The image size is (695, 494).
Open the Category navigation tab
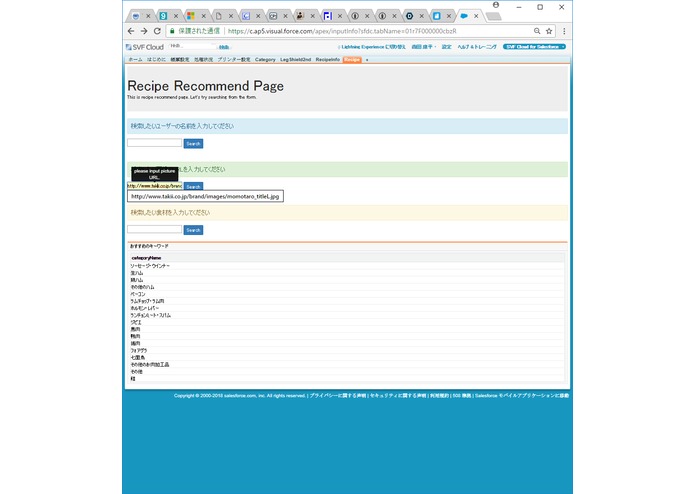click(x=265, y=59)
